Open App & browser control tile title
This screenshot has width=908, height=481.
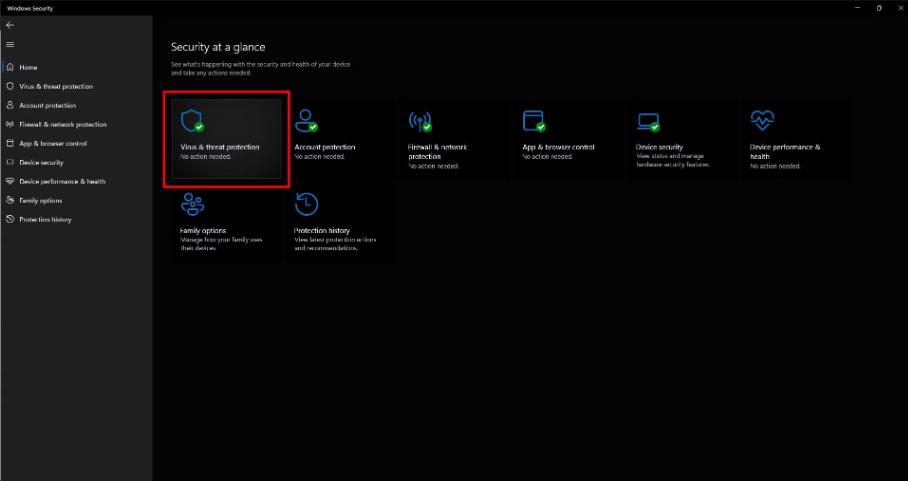(x=558, y=147)
